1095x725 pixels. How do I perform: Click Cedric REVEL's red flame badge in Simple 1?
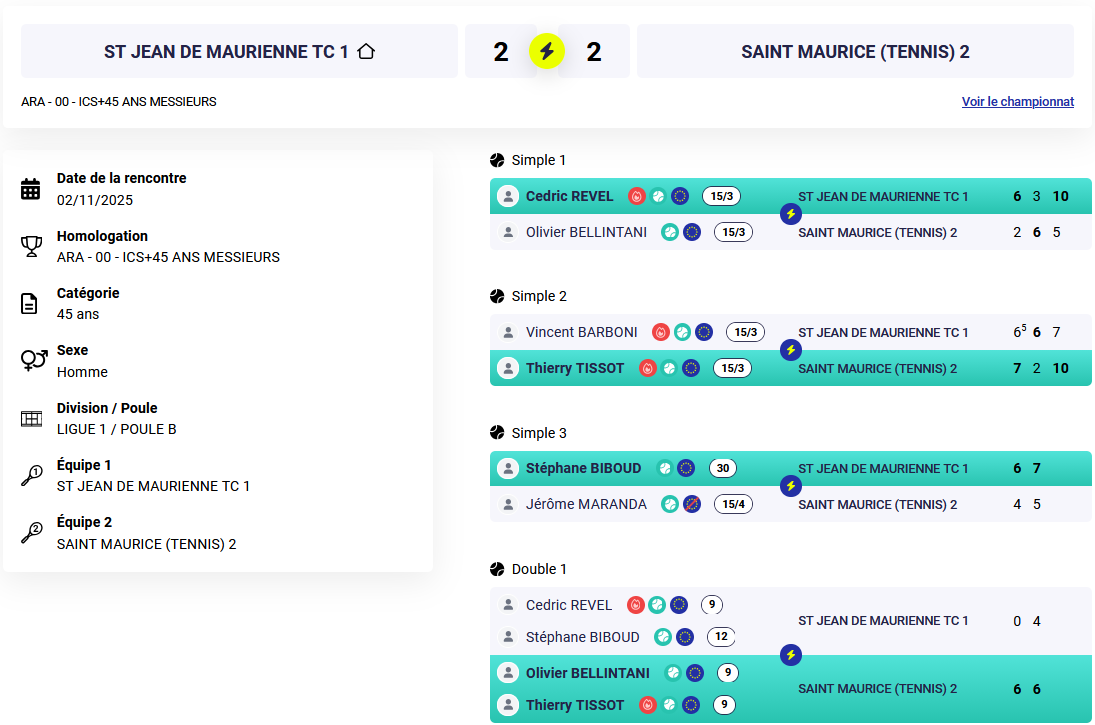coord(636,196)
